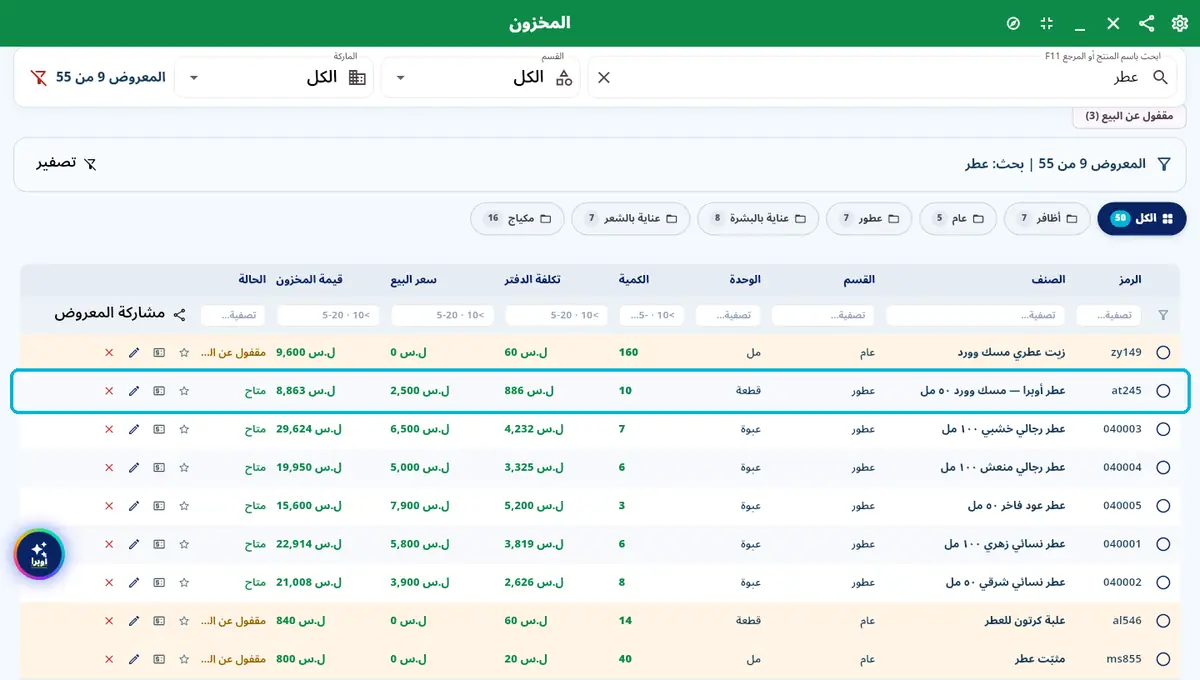Select the row radio for zy149
This screenshot has height=680, width=1200.
pos(1163,353)
